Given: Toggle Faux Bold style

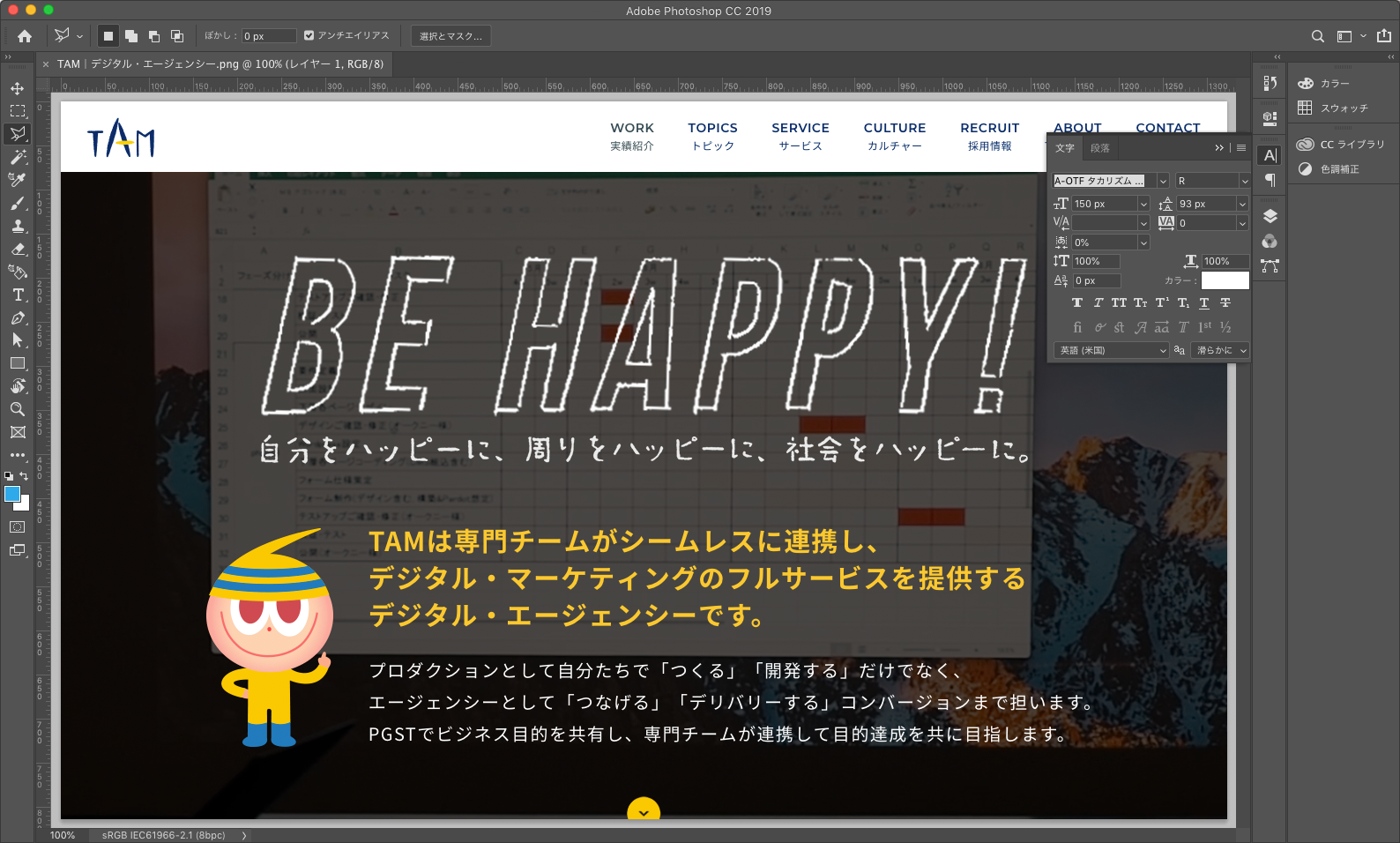Looking at the screenshot, I should (1077, 302).
